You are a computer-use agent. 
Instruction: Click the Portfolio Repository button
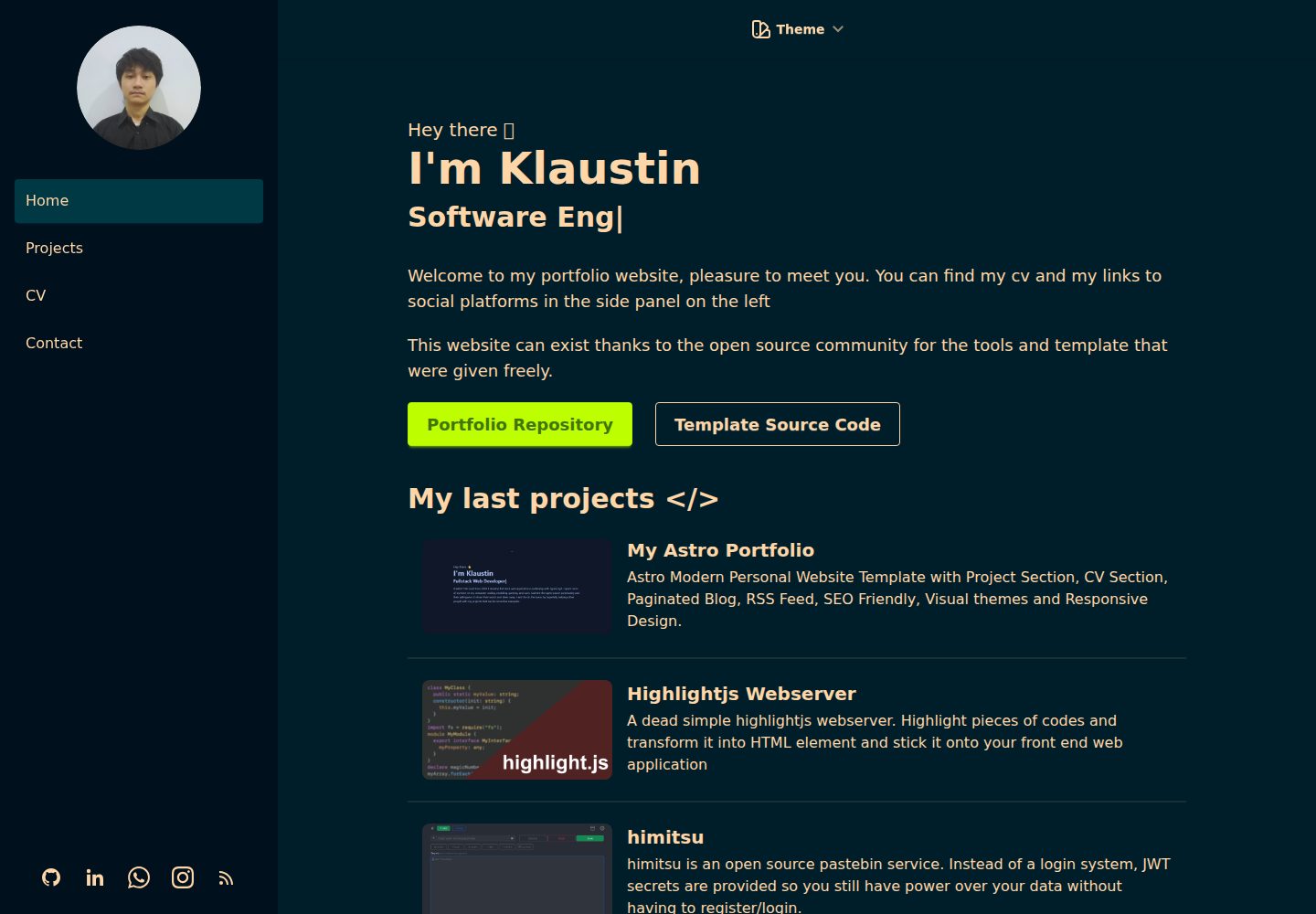pos(520,424)
